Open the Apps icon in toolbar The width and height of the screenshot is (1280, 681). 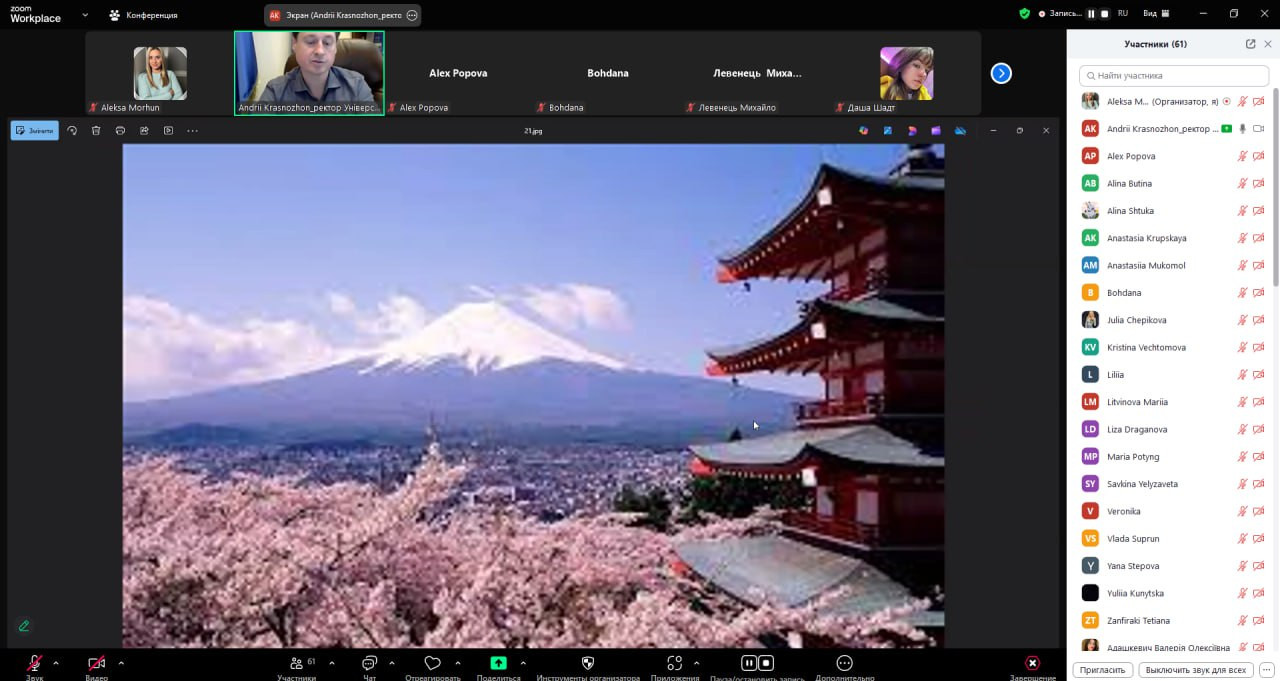pos(674,663)
